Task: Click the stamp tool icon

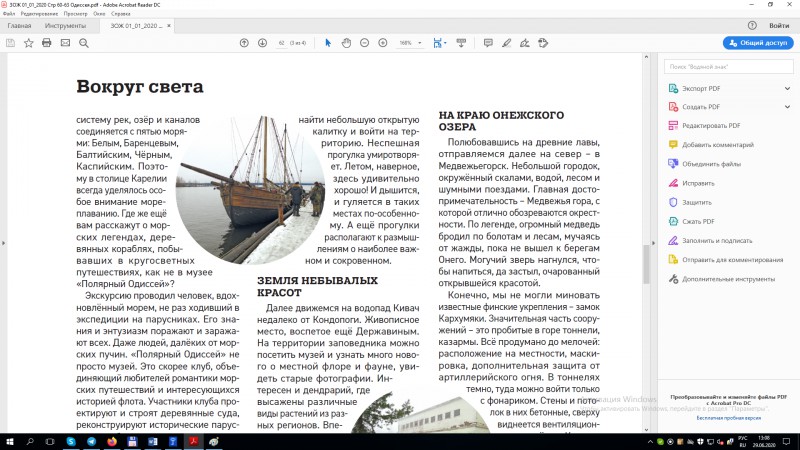Action: (543, 43)
